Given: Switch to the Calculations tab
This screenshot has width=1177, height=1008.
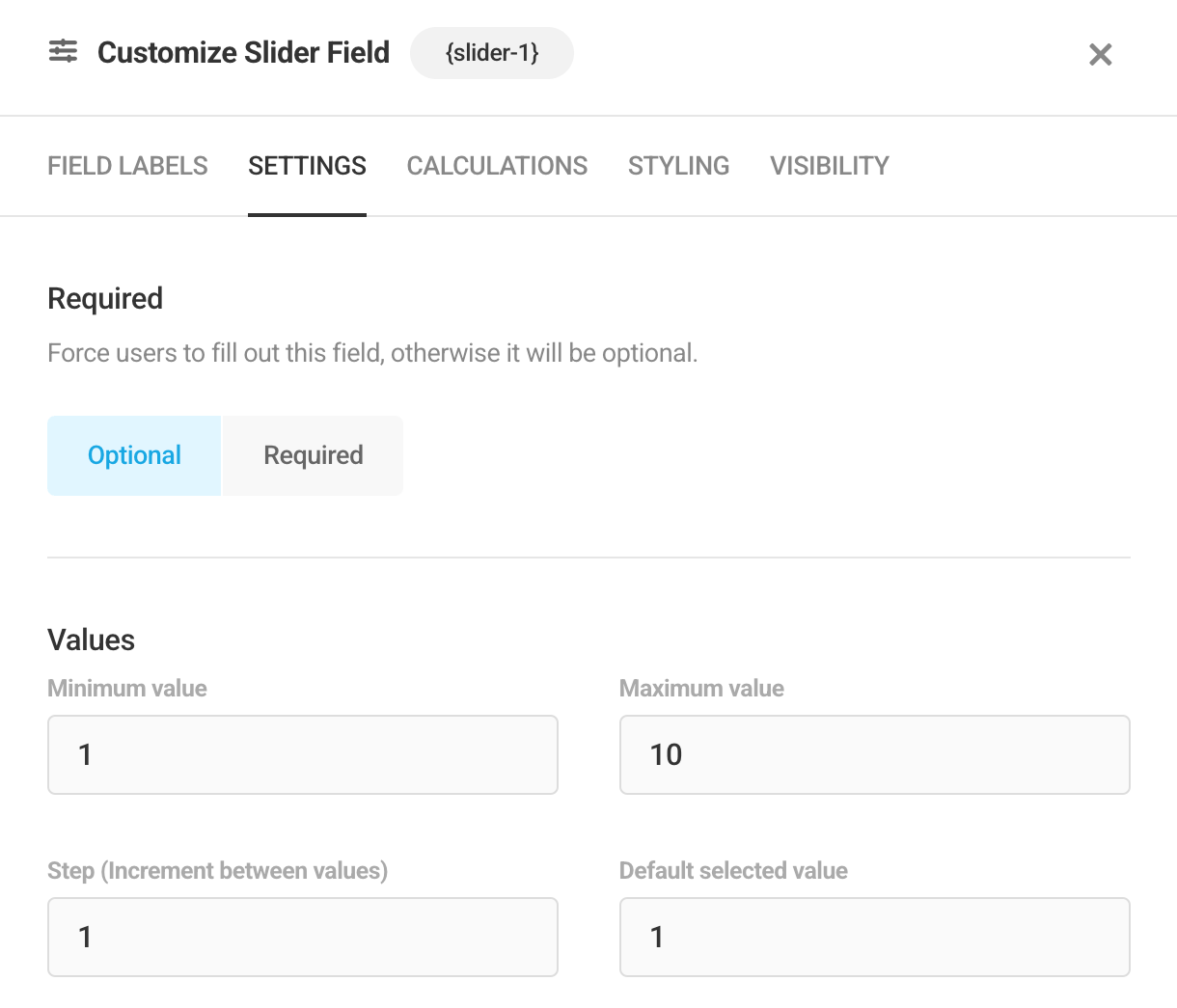Looking at the screenshot, I should pyautogui.click(x=497, y=166).
